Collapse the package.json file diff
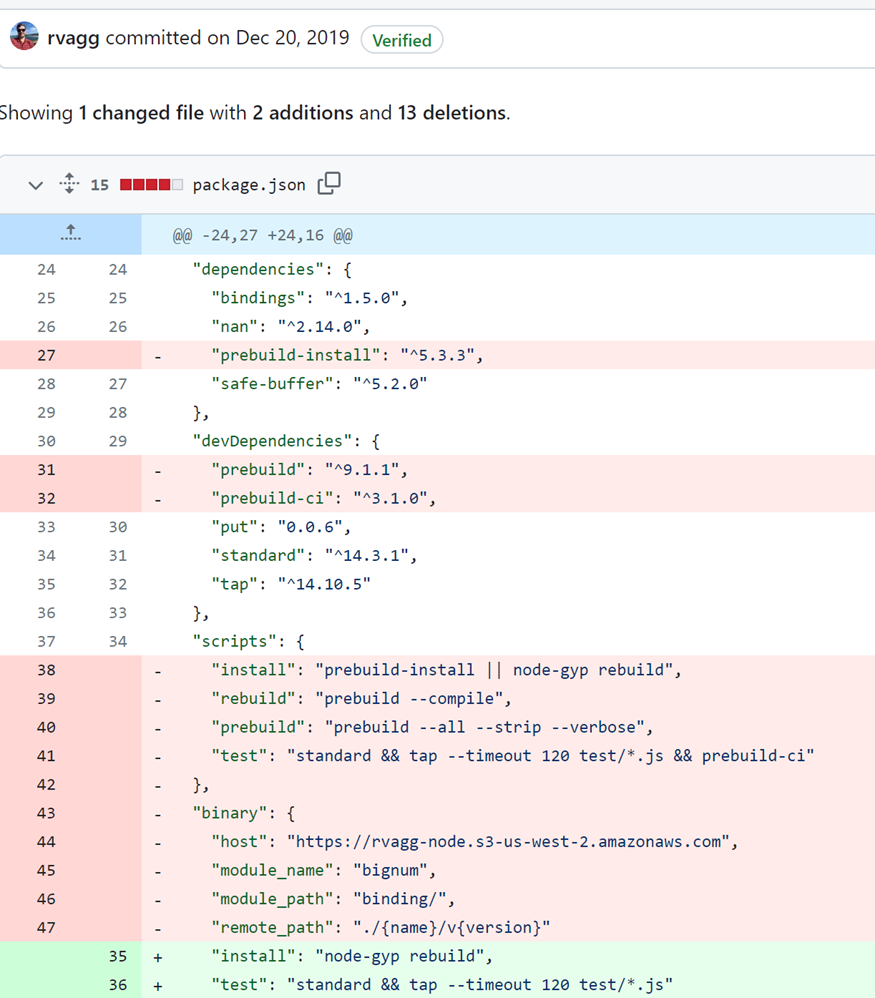 point(36,185)
